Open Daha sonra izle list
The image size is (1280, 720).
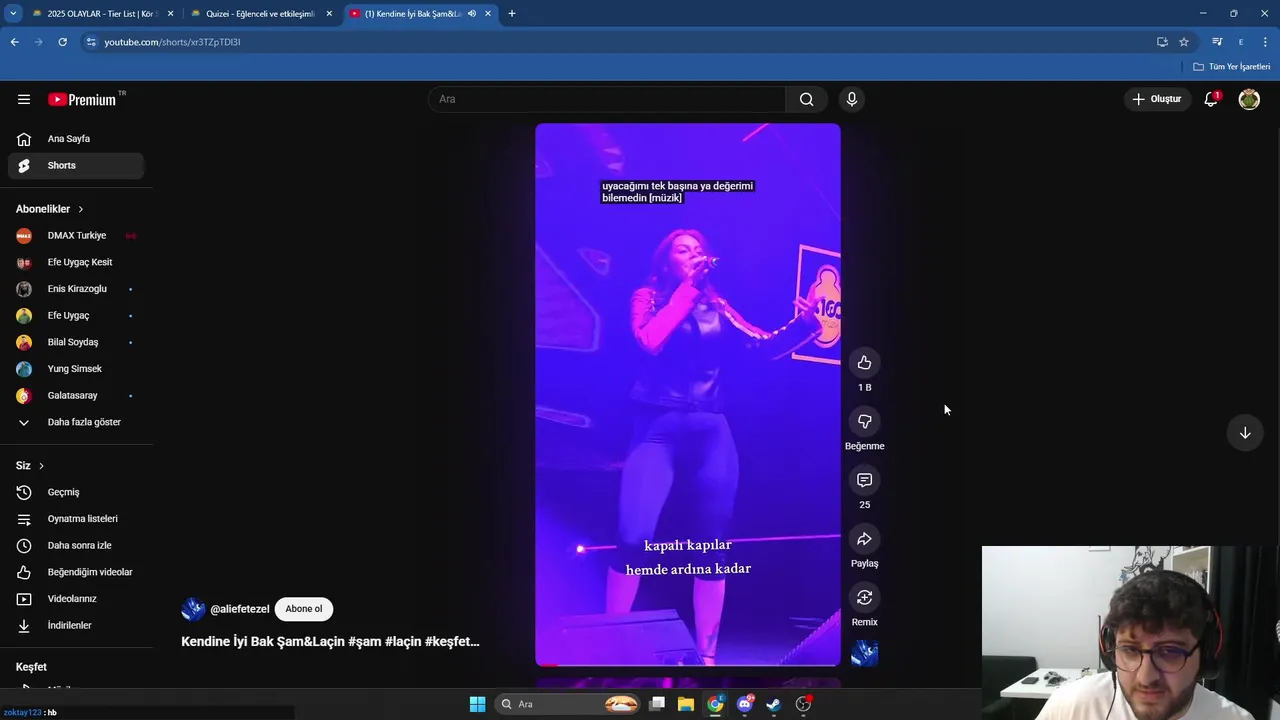coord(76,545)
